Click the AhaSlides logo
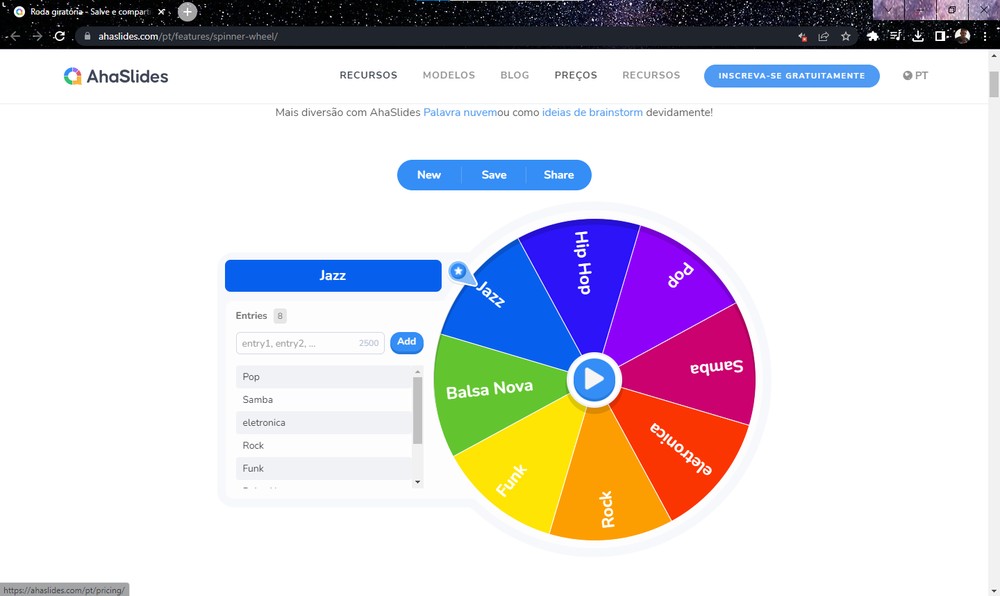Screen dimensions: 1000x596 click(x=115, y=75)
